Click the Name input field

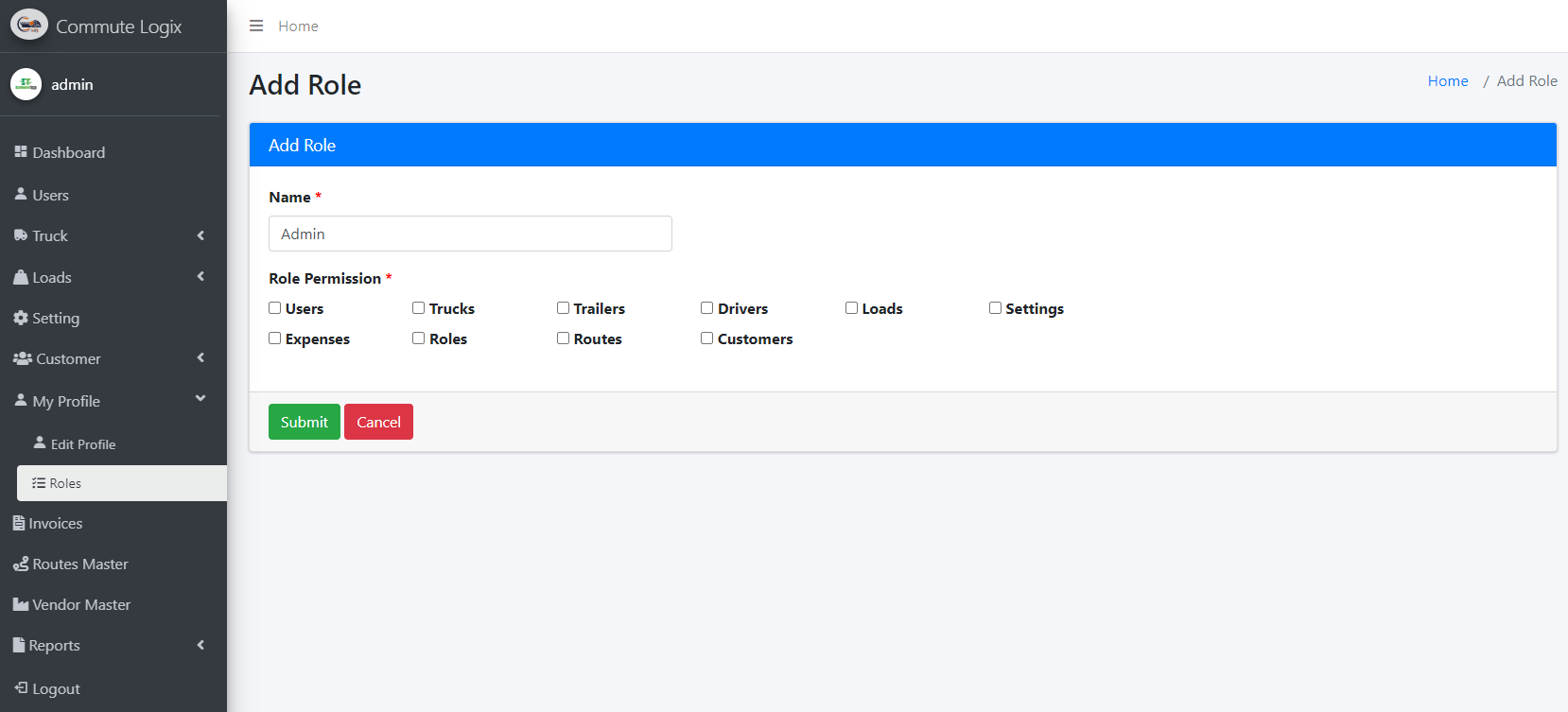coord(470,234)
